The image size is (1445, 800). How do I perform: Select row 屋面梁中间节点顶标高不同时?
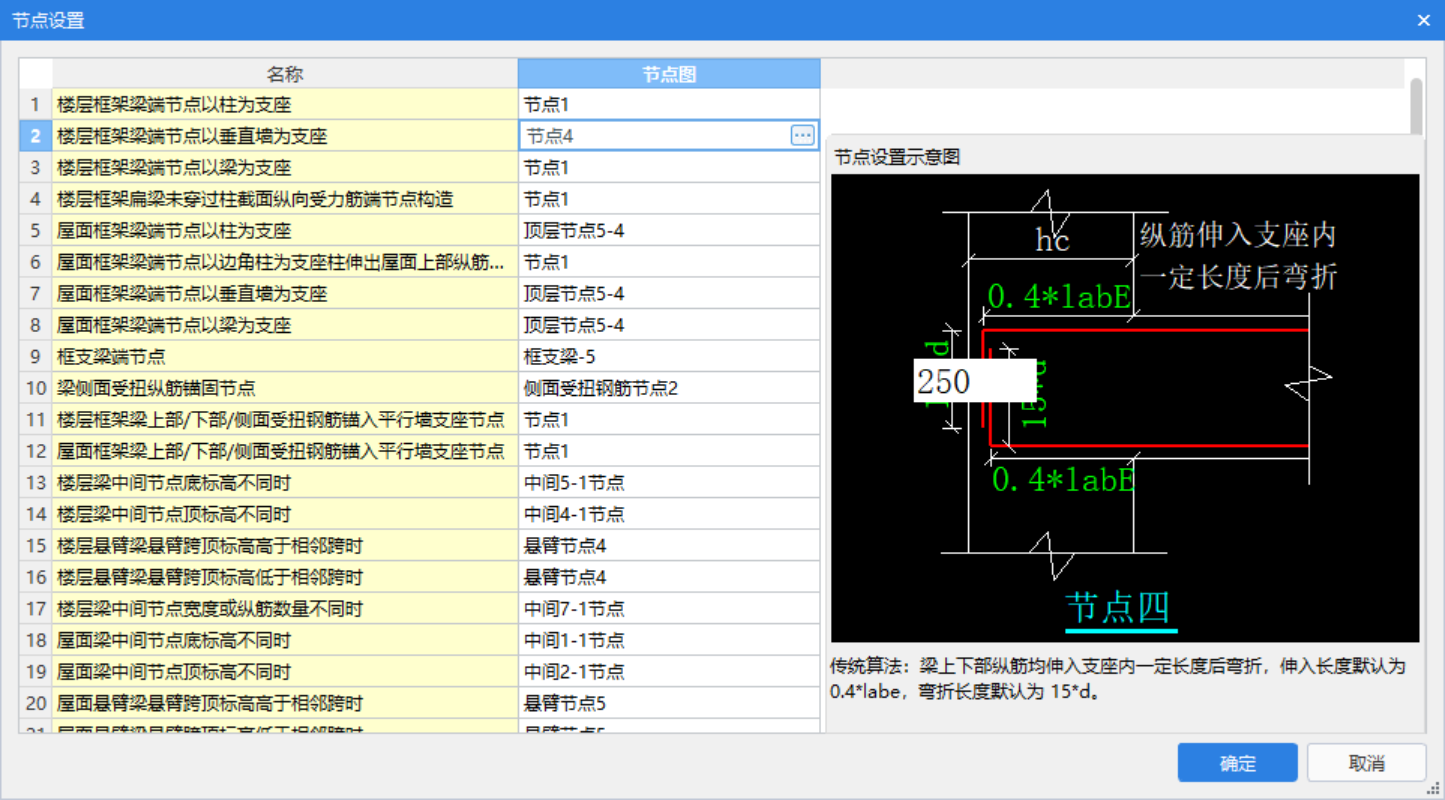tap(285, 672)
